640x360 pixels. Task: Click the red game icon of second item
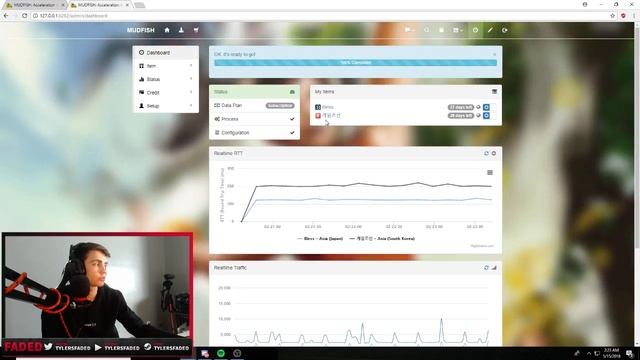coord(318,116)
